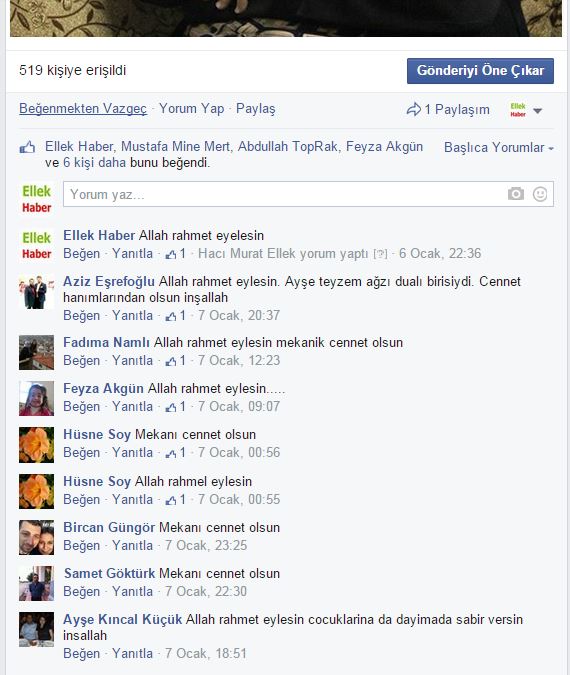
Task: Expand '6 kişi daha' likers list
Action: tap(94, 163)
